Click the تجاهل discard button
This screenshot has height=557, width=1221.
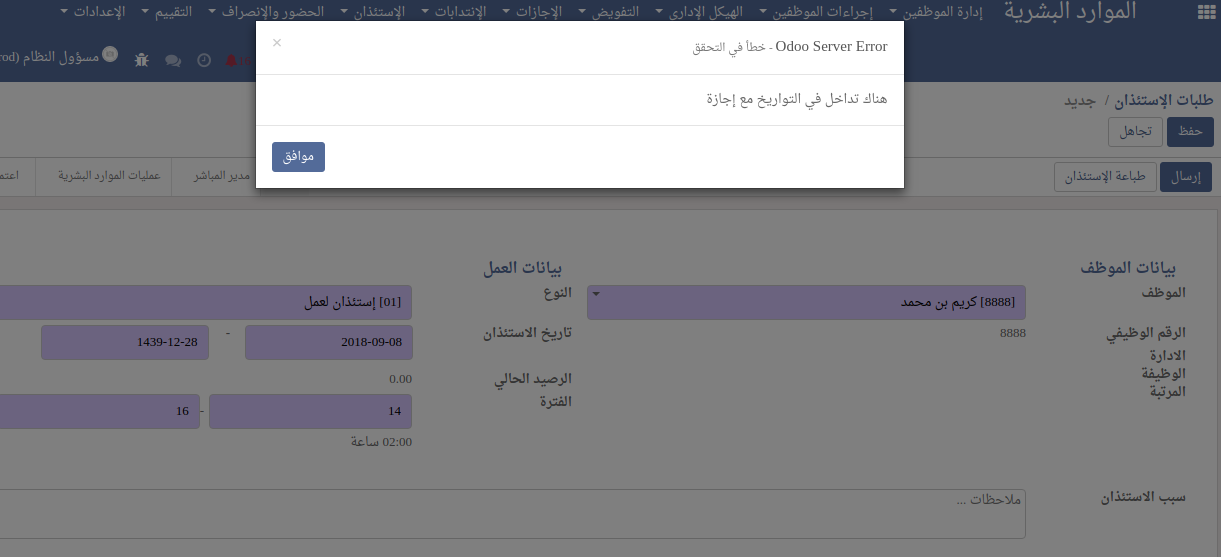(x=1134, y=131)
